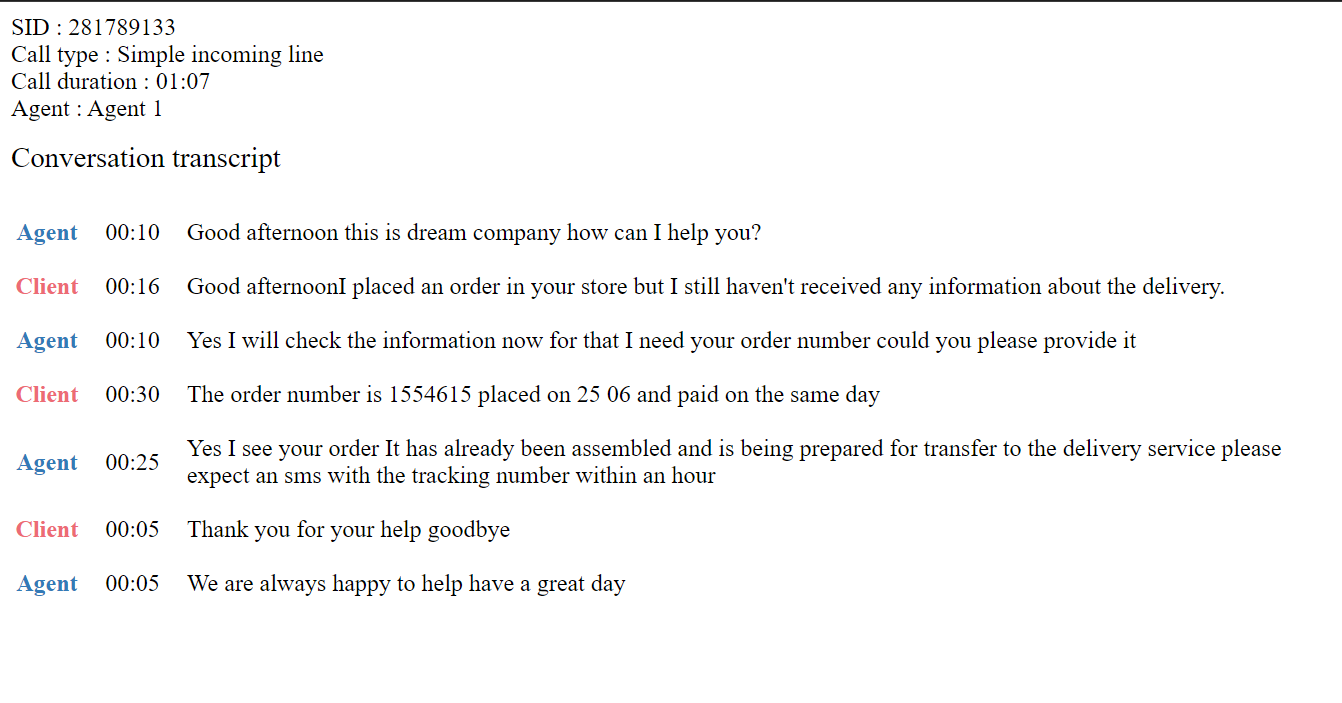
Task: Click the 00:30 timestamp for order number message
Action: point(132,395)
